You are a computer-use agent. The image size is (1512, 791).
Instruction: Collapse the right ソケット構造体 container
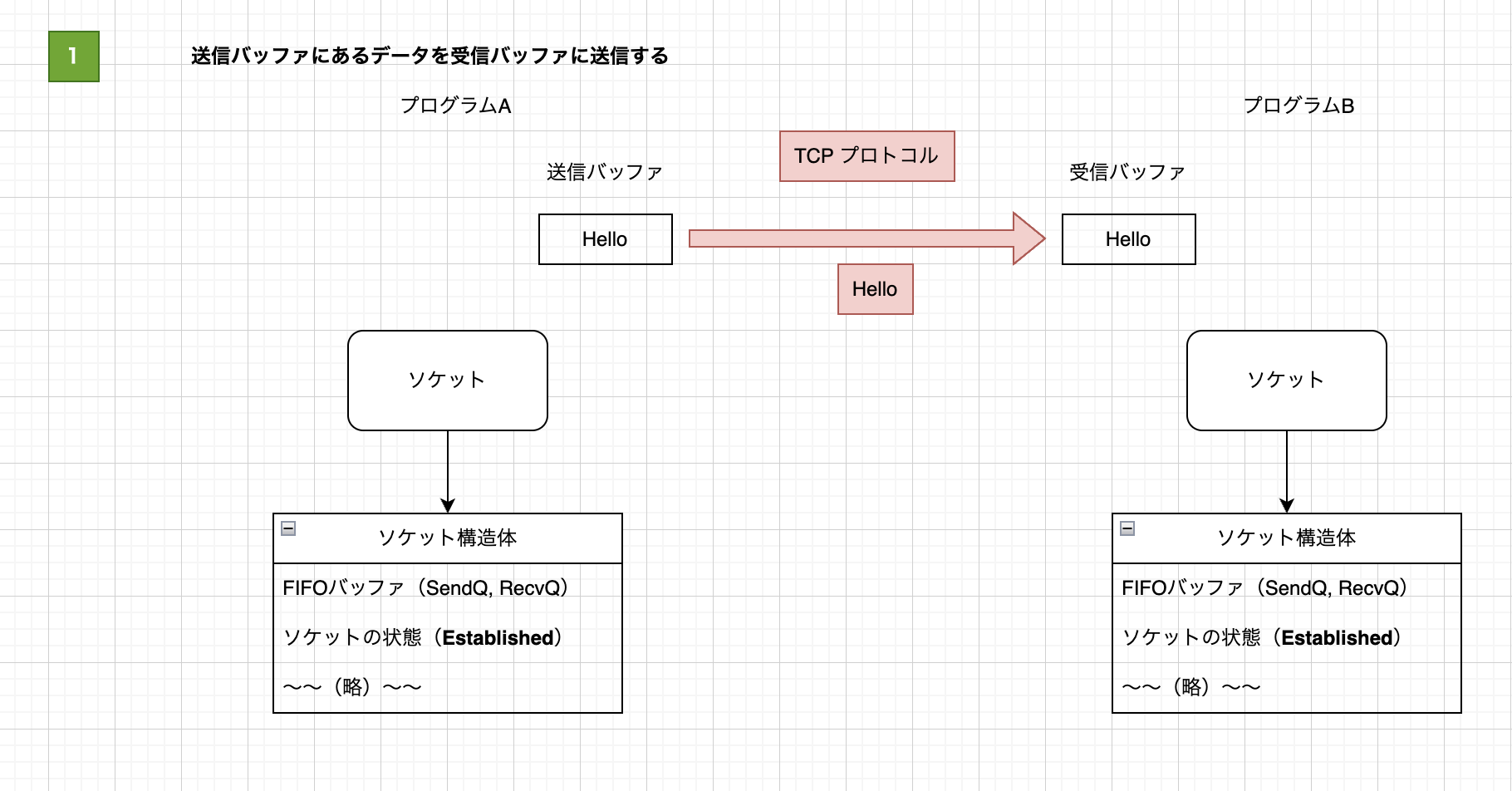coord(1128,527)
